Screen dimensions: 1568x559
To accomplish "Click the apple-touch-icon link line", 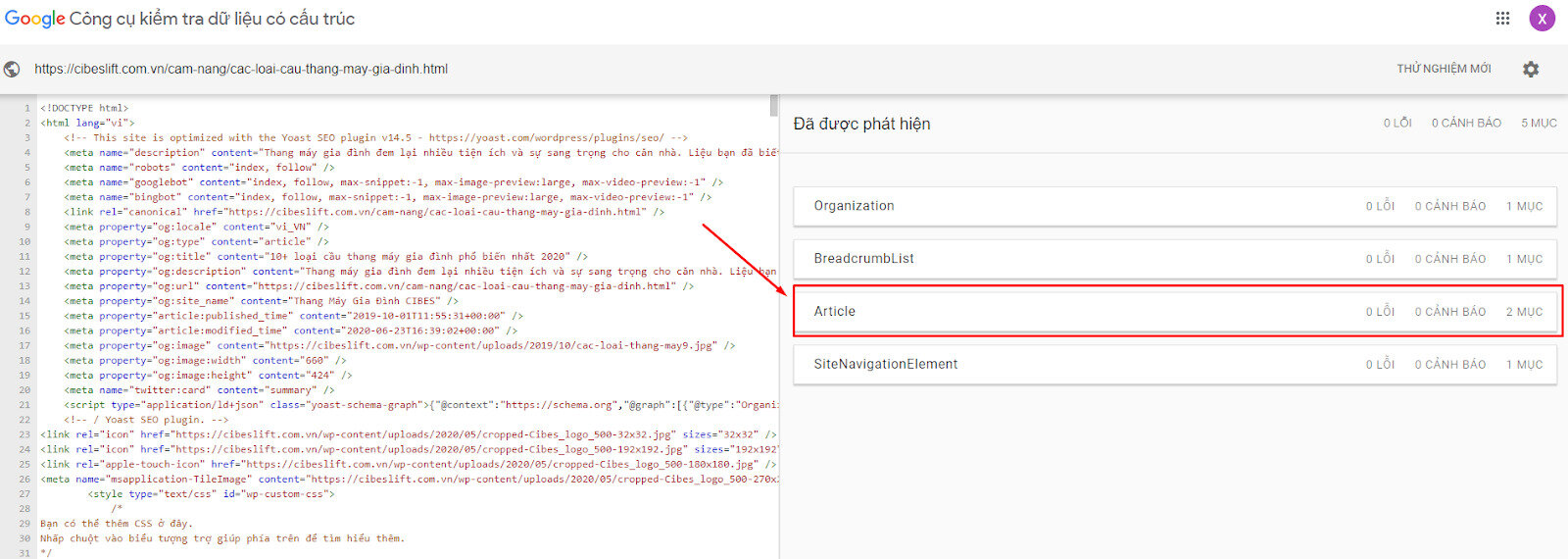I will point(409,464).
